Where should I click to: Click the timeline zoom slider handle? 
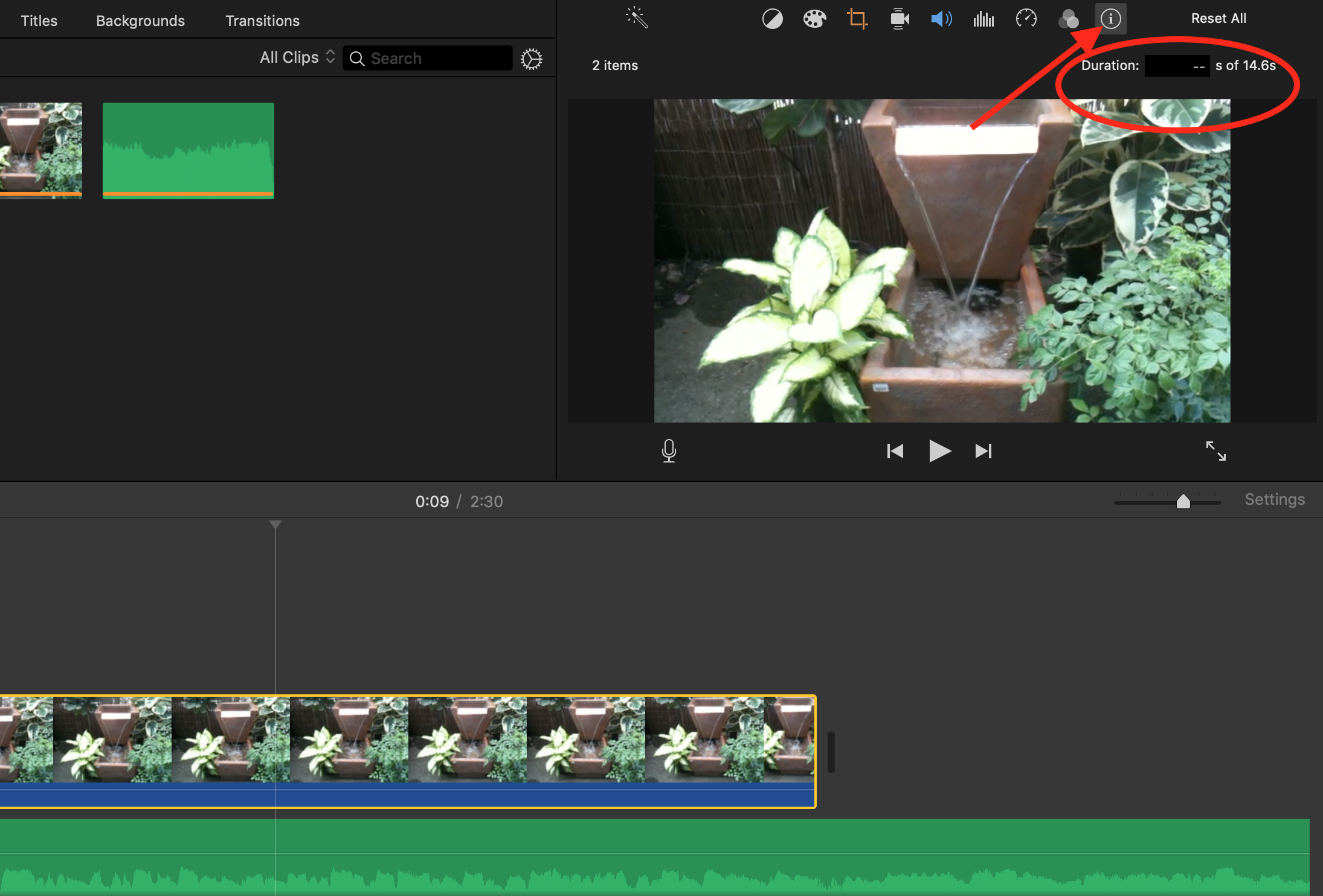[1183, 501]
